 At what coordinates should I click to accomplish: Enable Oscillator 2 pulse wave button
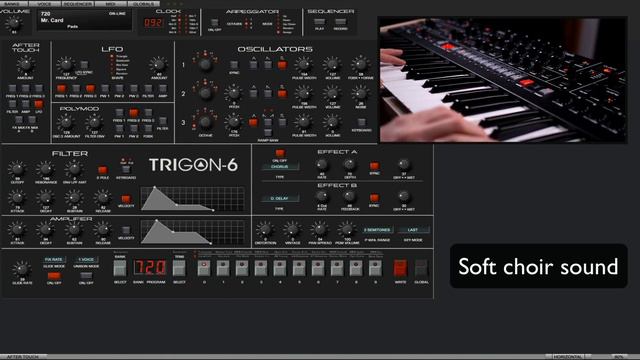(x=282, y=94)
